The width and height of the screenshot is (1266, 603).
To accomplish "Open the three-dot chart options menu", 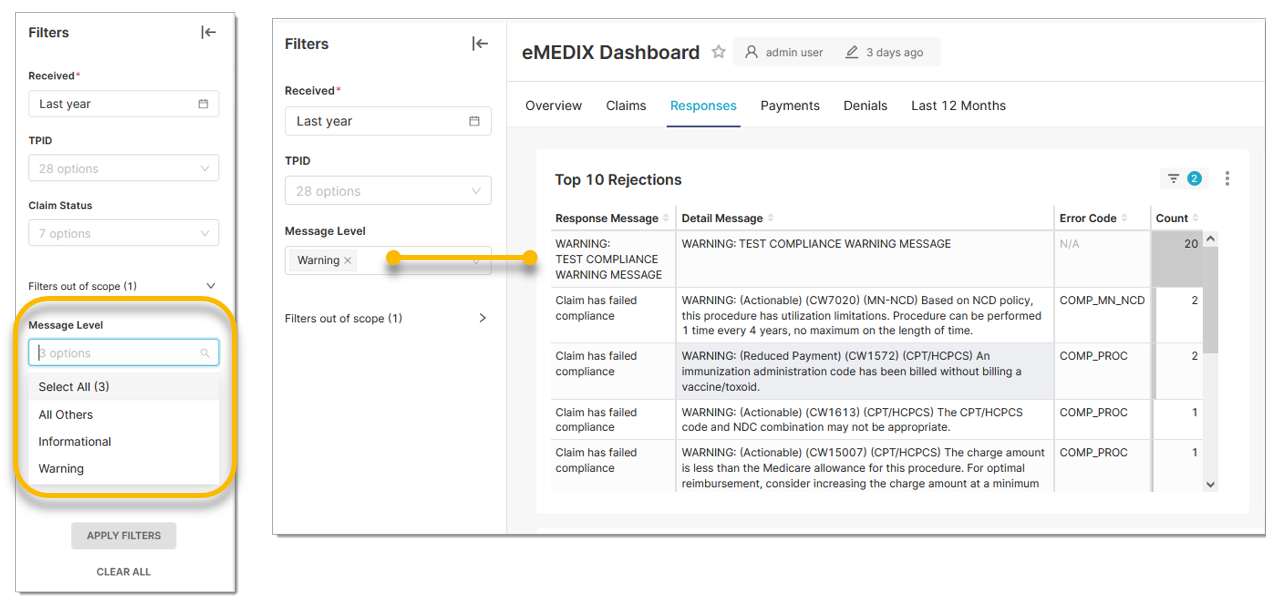I will [1227, 179].
